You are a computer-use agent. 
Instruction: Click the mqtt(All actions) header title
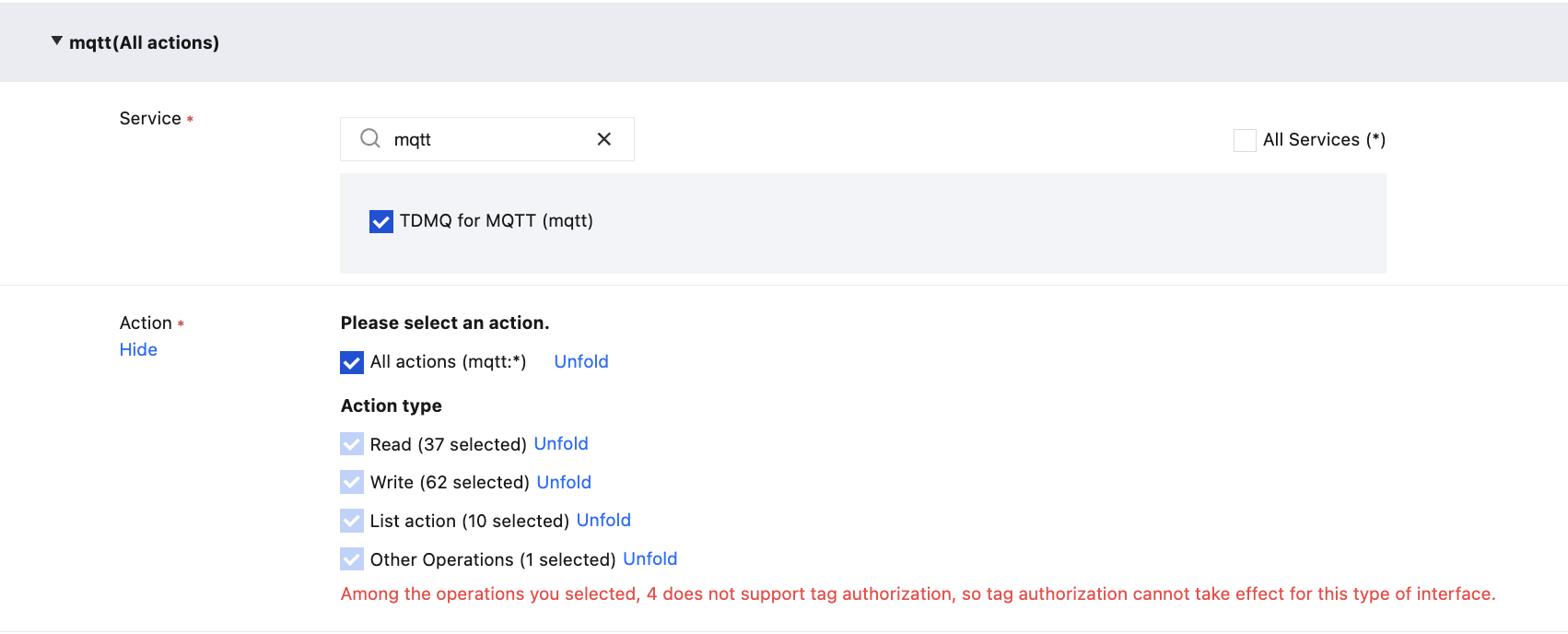(145, 42)
